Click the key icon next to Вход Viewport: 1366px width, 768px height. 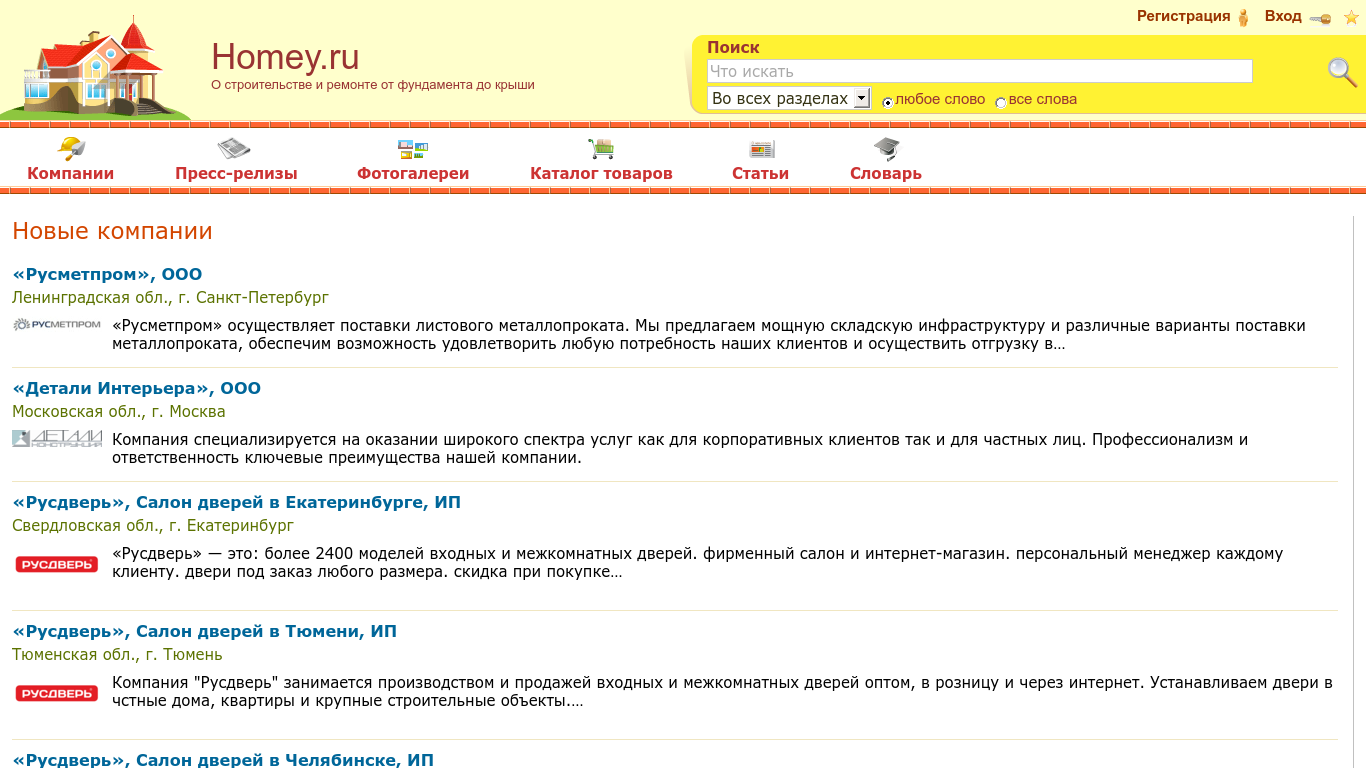[x=1320, y=18]
